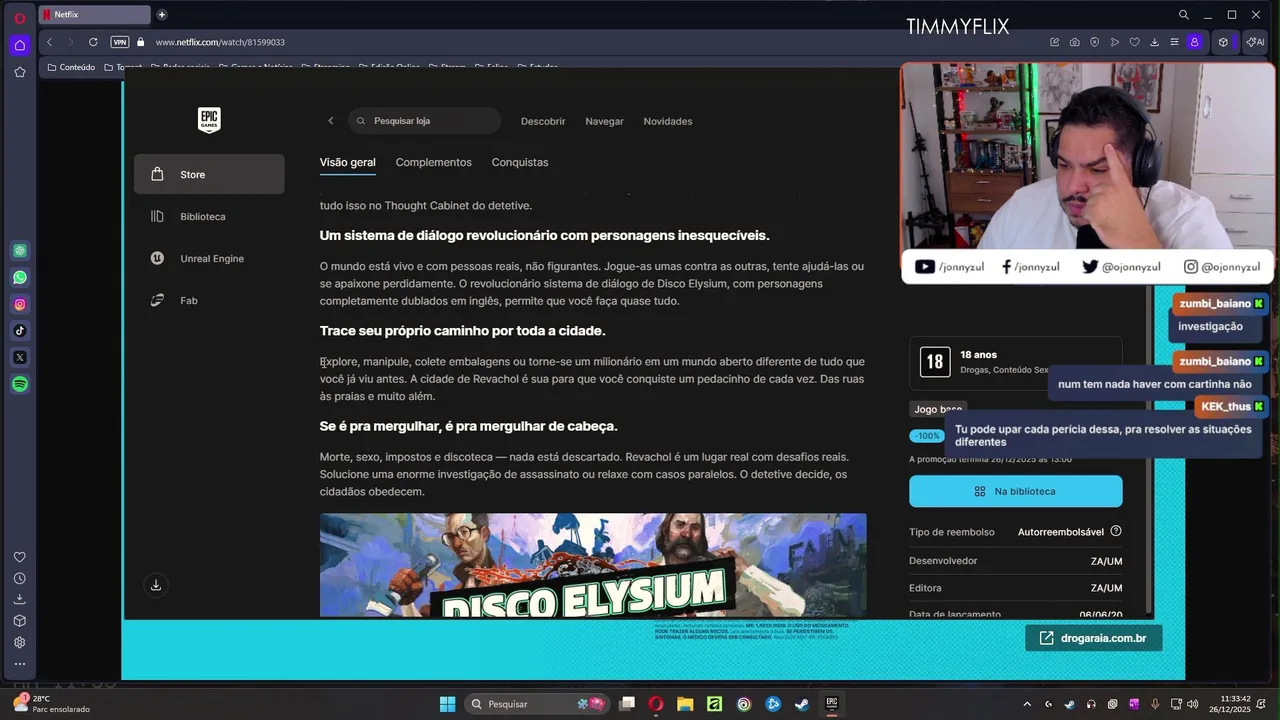1280x720 pixels.
Task: Open TikTok in Opera sidebar
Action: (x=20, y=331)
